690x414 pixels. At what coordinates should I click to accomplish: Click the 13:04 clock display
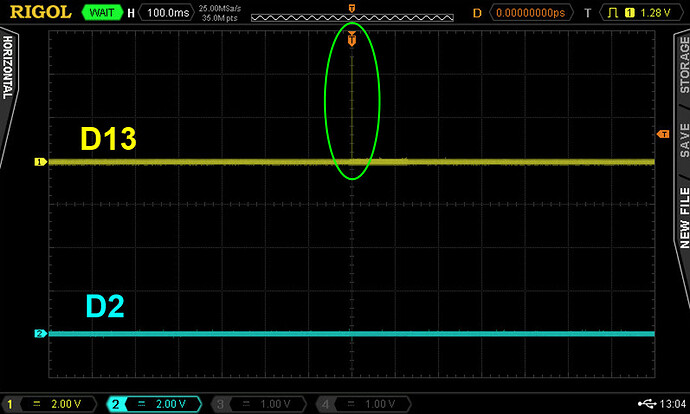coord(673,404)
